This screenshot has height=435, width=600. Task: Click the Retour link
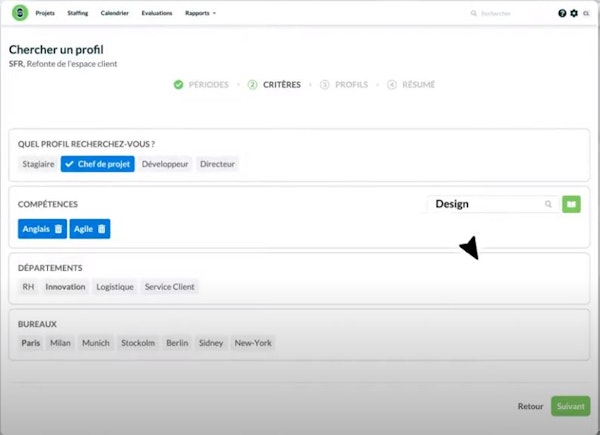point(530,407)
